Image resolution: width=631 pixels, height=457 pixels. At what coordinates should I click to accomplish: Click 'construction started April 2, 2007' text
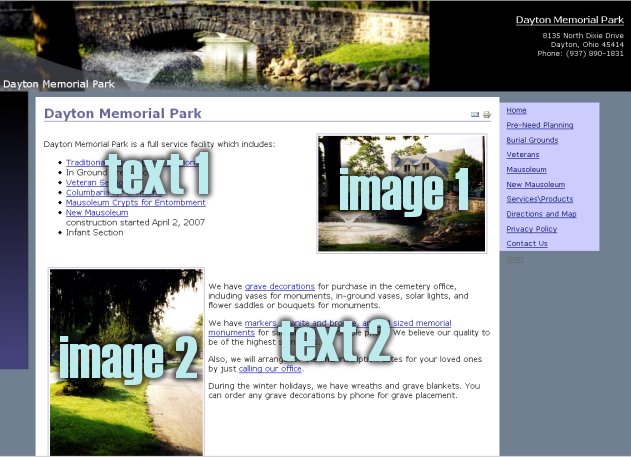[x=135, y=222]
